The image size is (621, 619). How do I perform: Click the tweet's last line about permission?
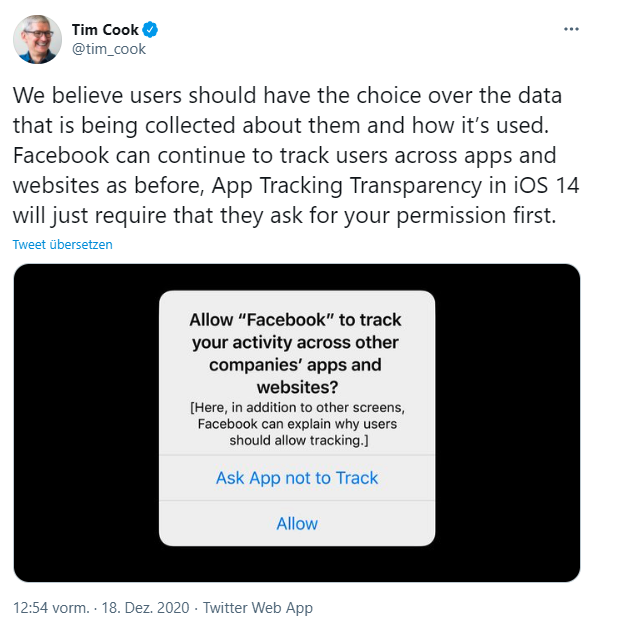click(x=283, y=216)
